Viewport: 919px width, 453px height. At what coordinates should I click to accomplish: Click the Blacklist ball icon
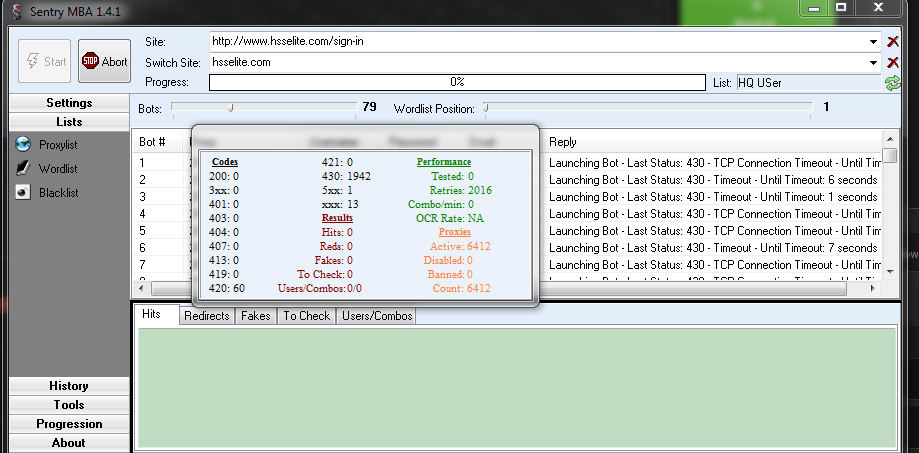click(x=23, y=192)
